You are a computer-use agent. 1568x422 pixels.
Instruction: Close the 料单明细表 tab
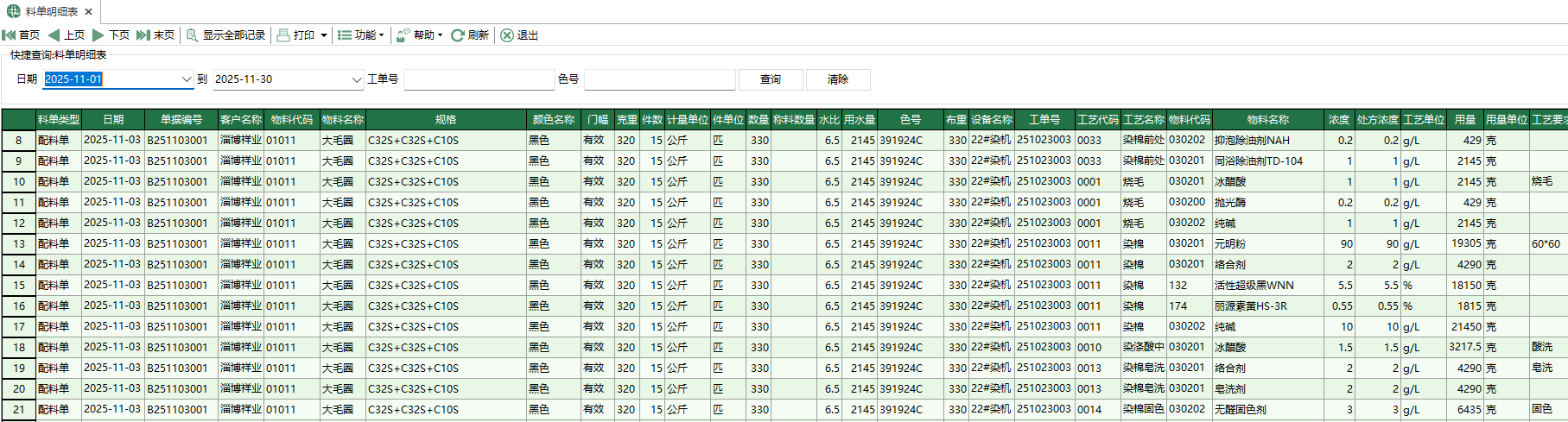coord(89,12)
